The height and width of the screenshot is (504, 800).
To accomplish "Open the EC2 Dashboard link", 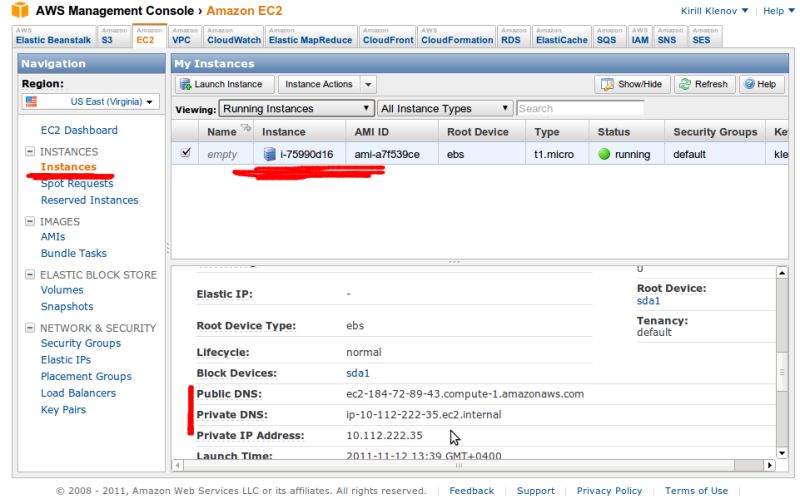I will pyautogui.click(x=79, y=130).
